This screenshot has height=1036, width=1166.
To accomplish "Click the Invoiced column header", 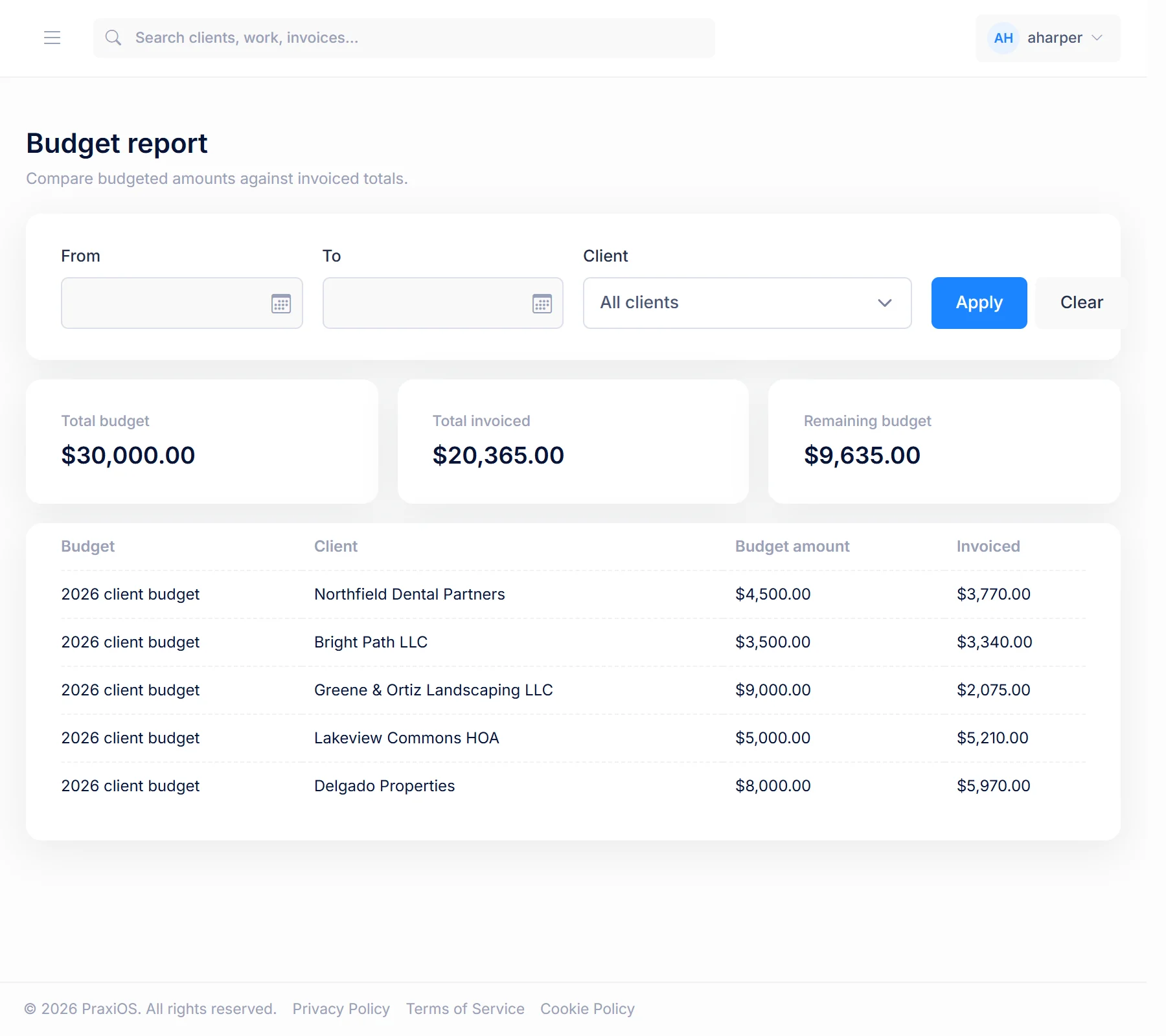I will (989, 546).
